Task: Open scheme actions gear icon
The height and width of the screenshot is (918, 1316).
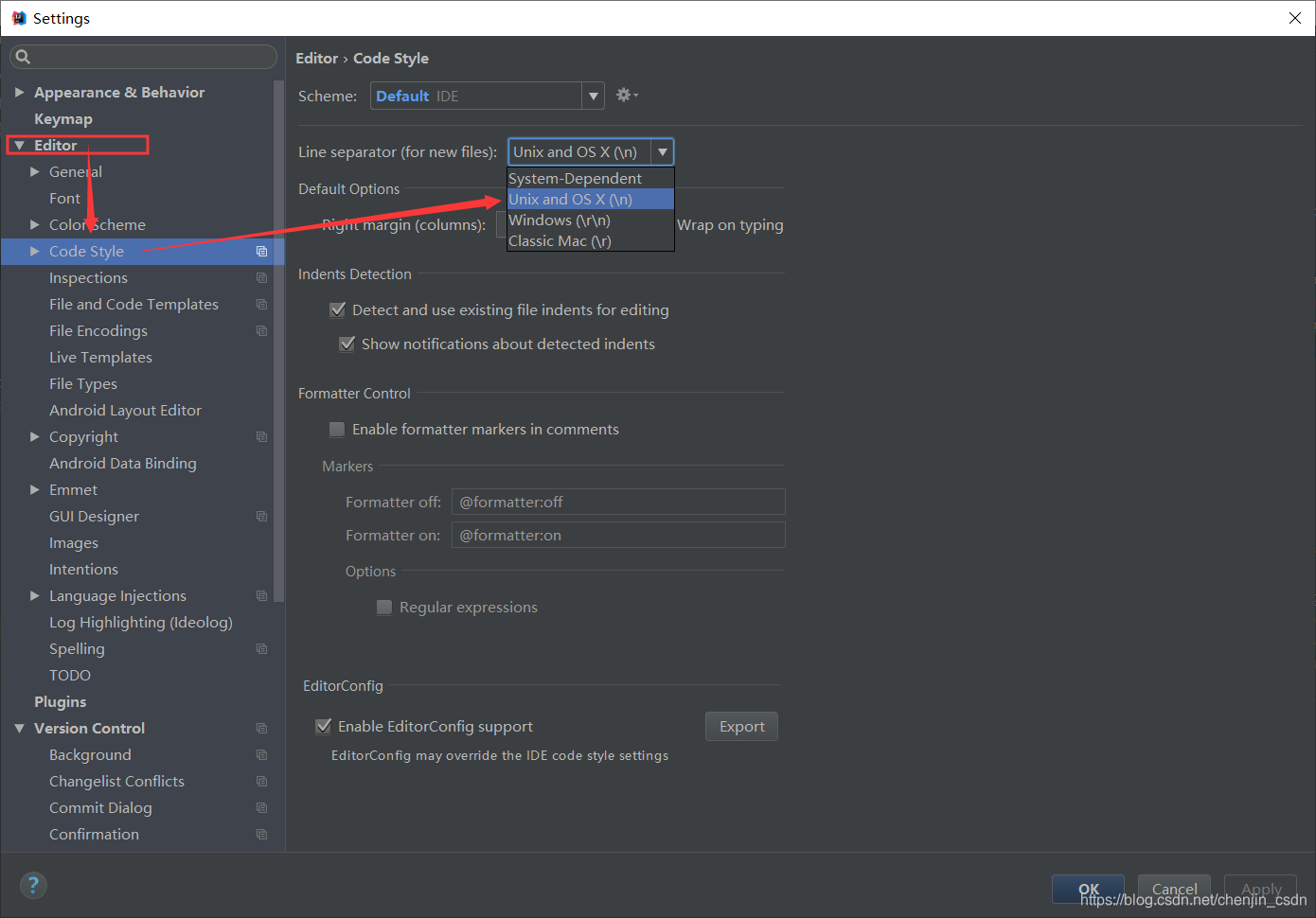Action: [x=627, y=95]
